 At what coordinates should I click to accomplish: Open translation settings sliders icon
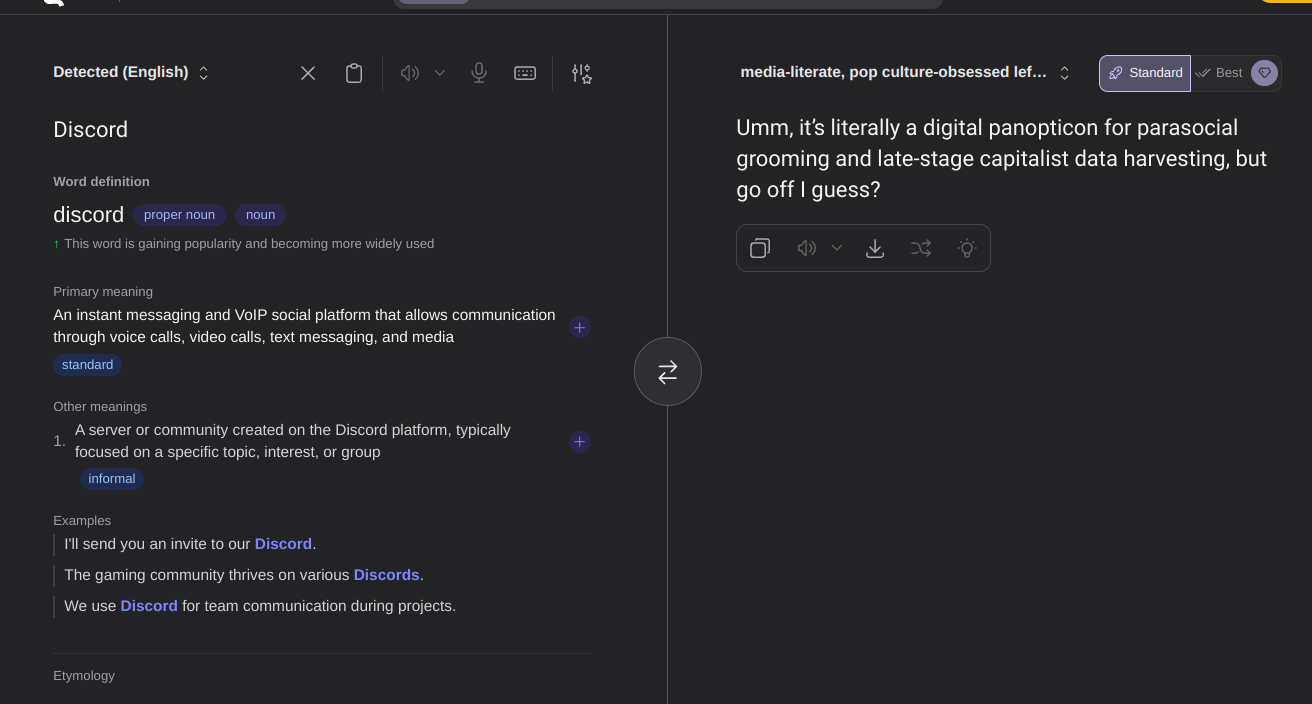581,73
